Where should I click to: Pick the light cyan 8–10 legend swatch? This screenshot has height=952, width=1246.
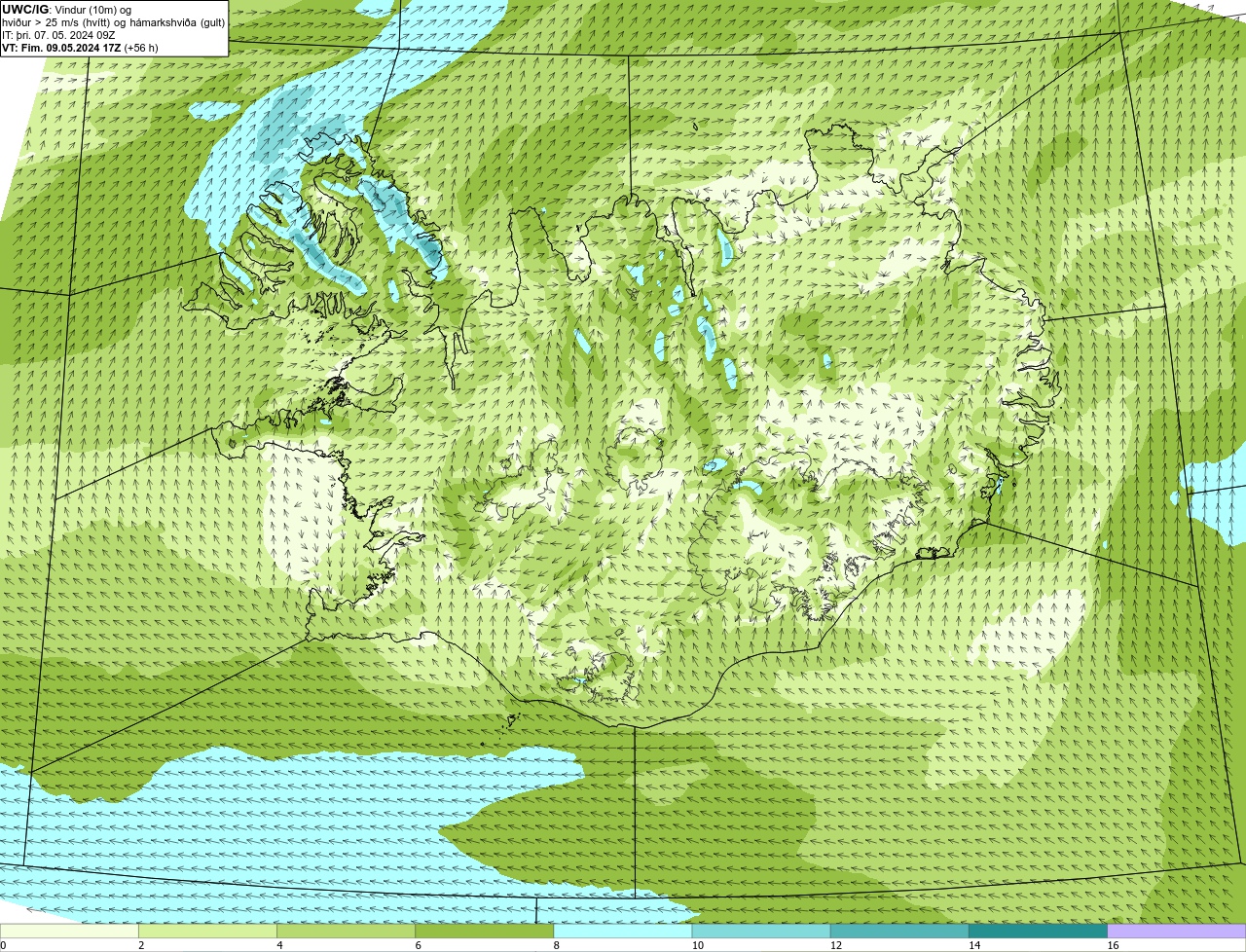tap(623, 932)
